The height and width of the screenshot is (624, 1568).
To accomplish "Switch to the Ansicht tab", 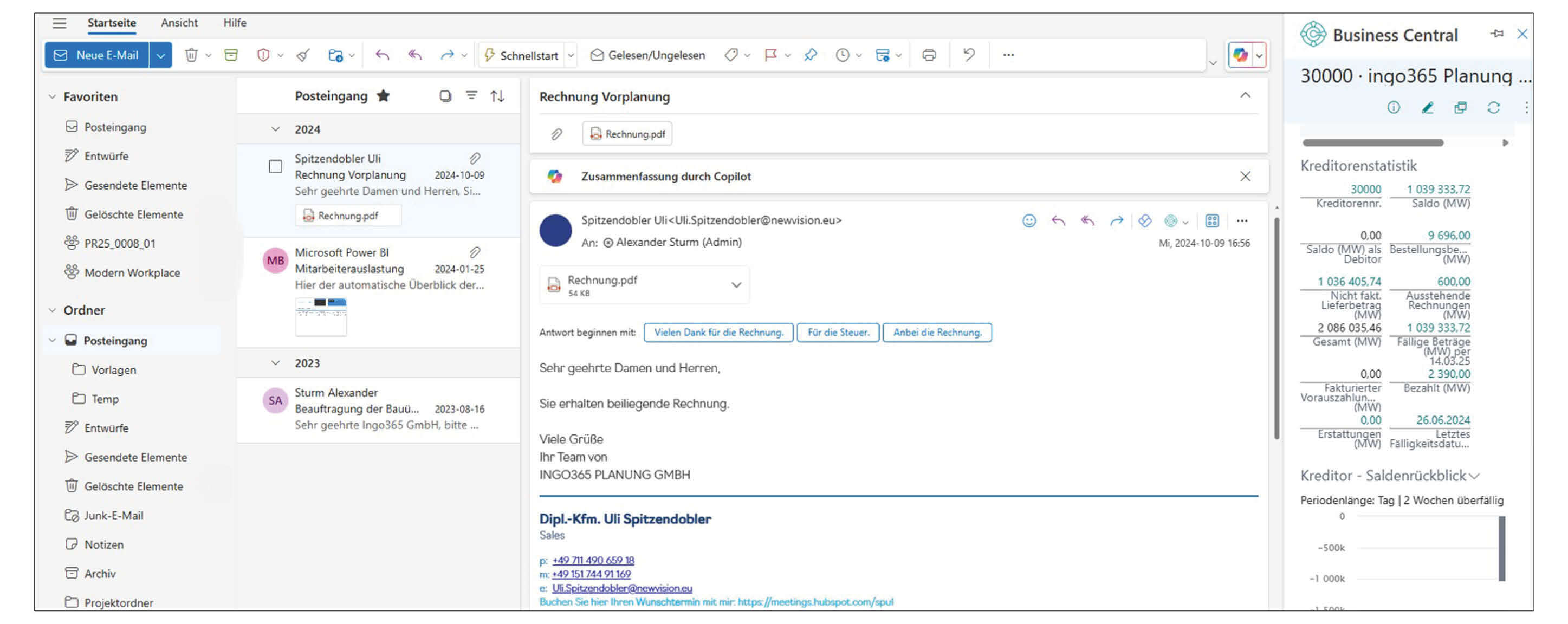I will [x=179, y=23].
